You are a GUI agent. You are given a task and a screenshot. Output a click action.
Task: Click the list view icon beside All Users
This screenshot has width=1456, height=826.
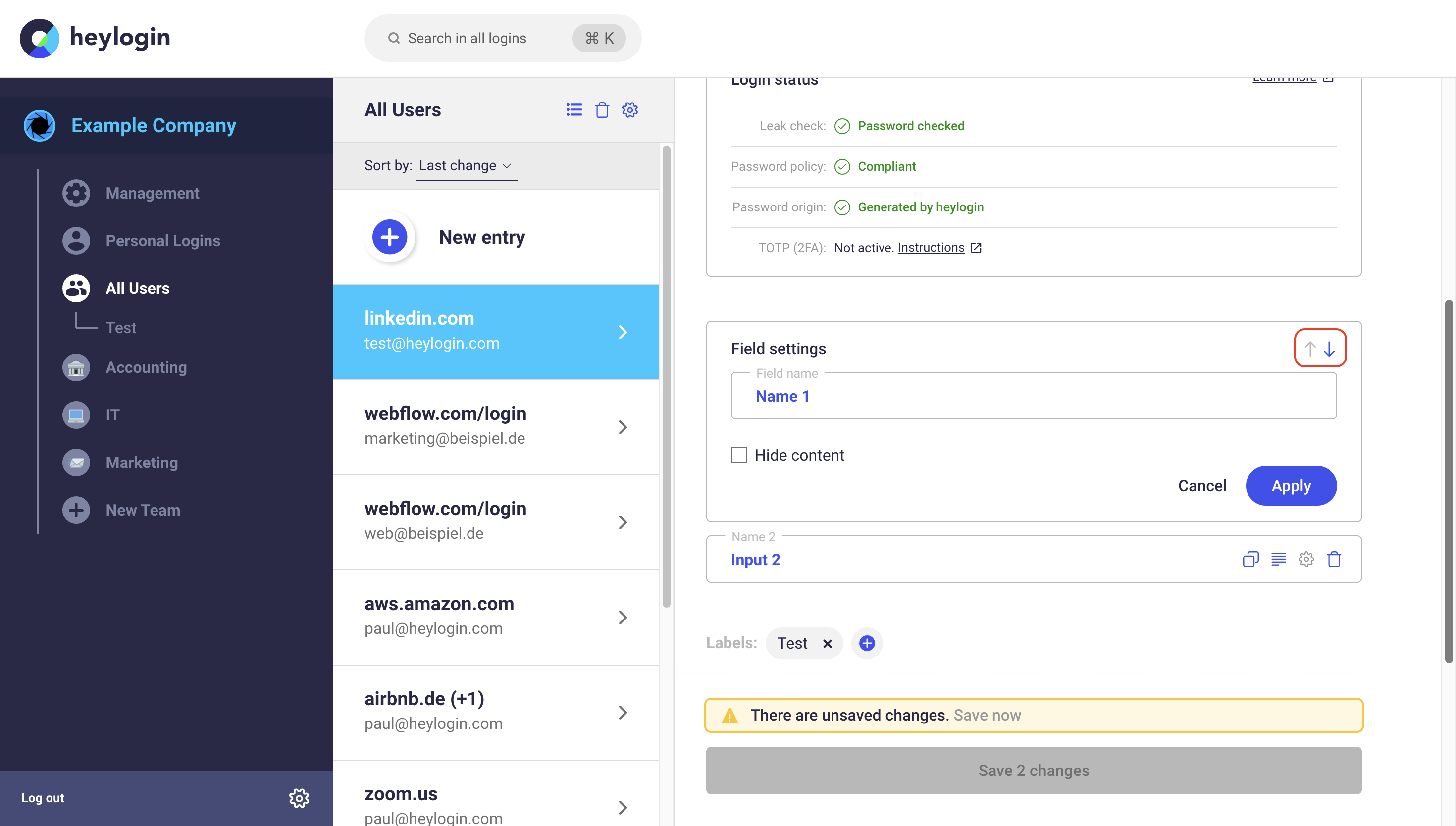click(574, 109)
